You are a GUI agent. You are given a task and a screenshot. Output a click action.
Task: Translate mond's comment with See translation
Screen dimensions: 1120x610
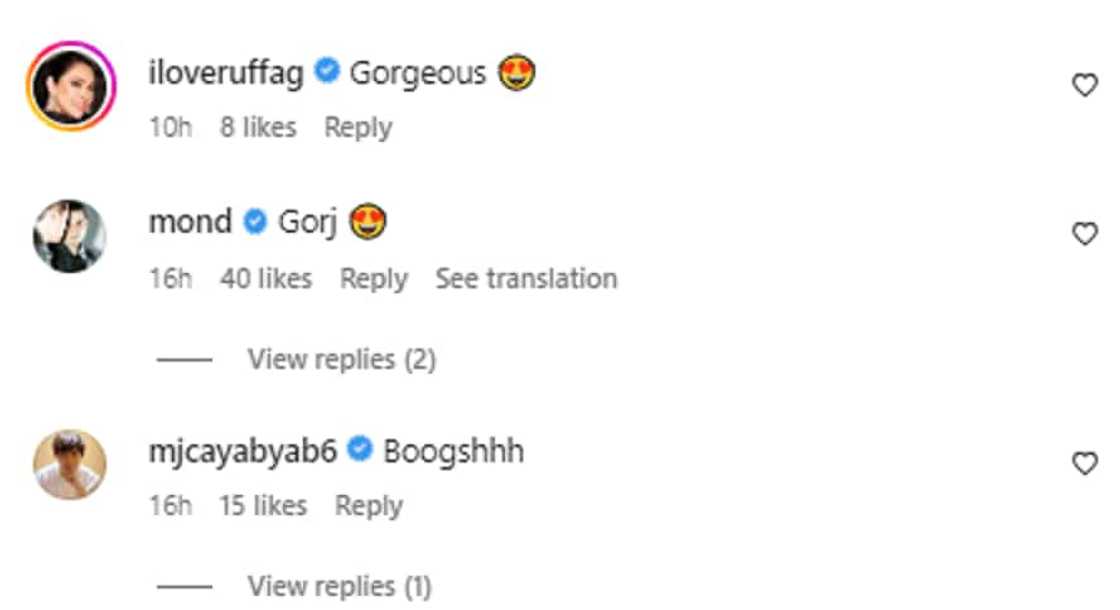(526, 278)
